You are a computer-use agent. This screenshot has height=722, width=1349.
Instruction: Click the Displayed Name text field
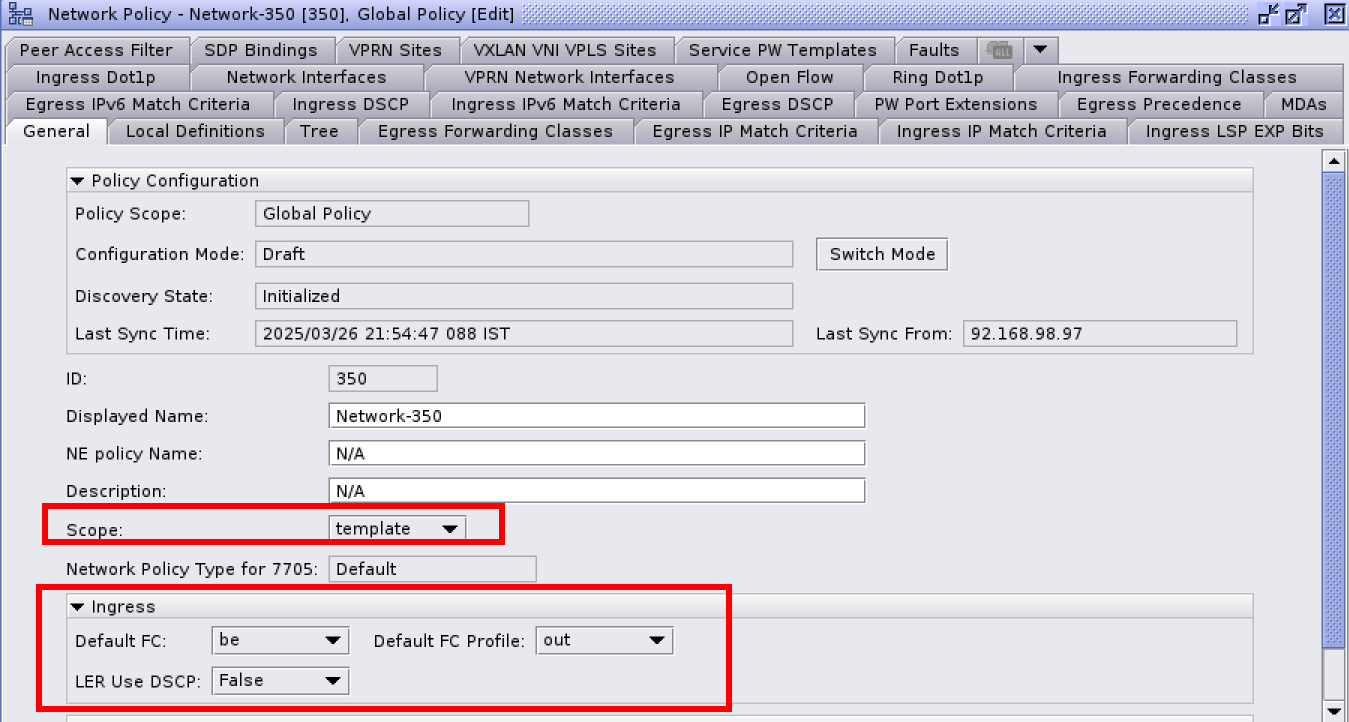tap(596, 416)
